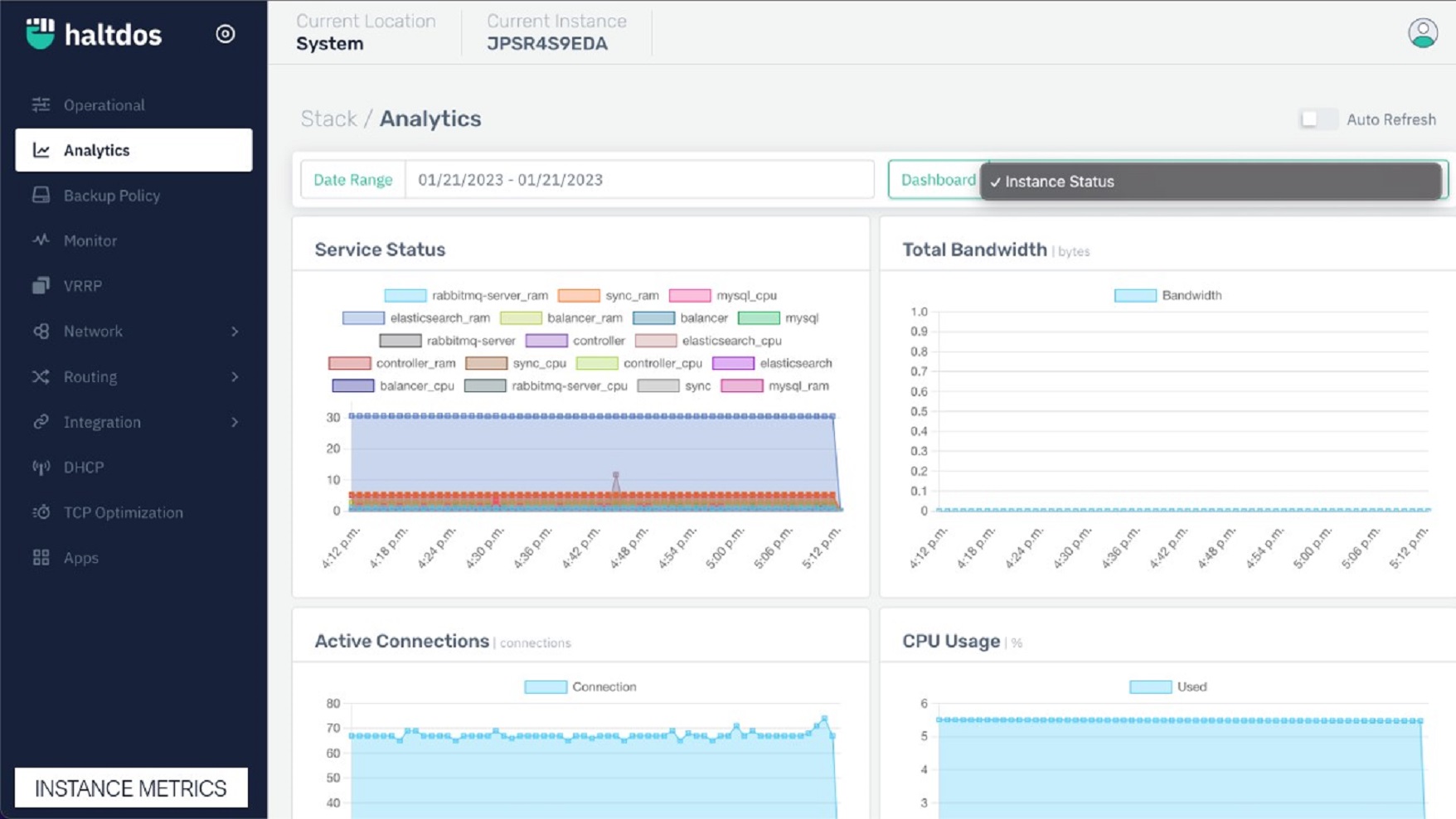Click the DHCP antenna icon
Viewport: 1456px width, 819px height.
click(41, 467)
